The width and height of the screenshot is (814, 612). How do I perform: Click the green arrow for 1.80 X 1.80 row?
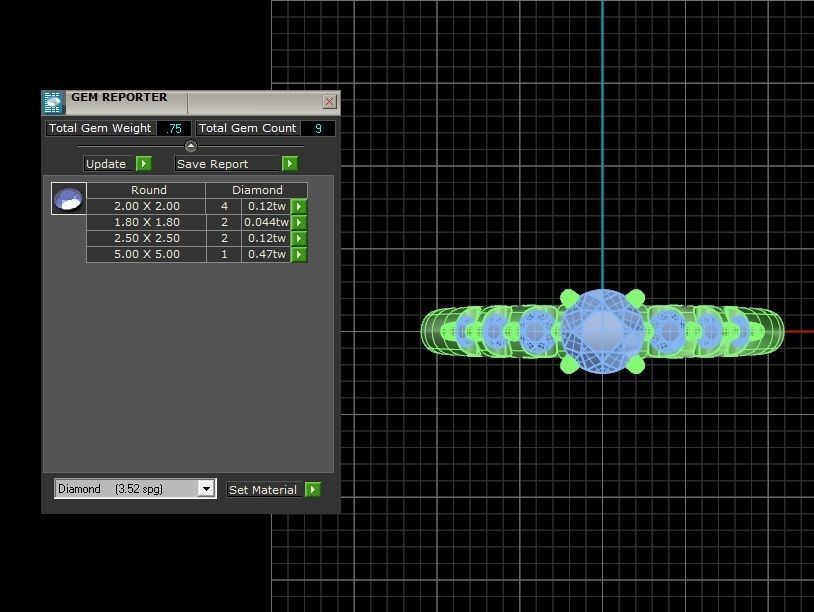pyautogui.click(x=299, y=222)
